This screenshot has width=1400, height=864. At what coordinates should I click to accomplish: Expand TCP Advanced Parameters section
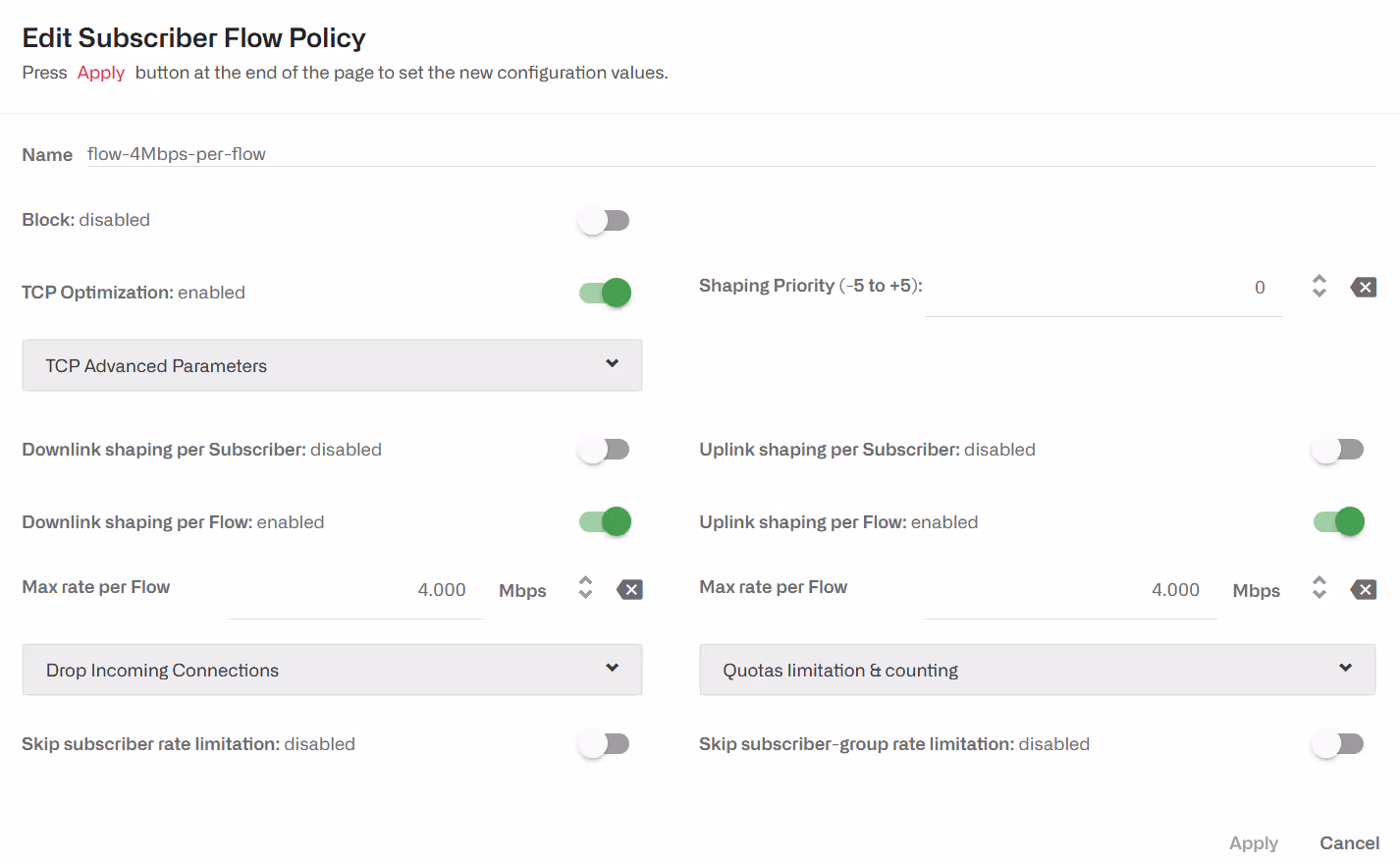point(332,365)
